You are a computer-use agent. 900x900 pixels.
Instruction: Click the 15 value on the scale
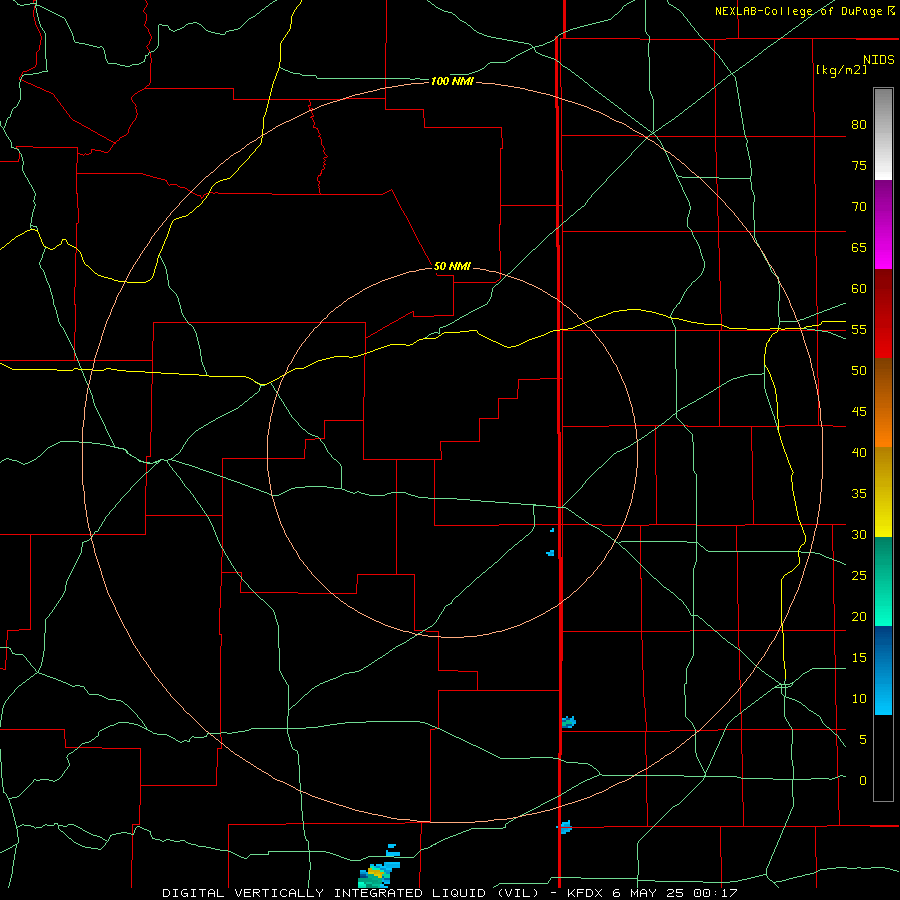859,657
